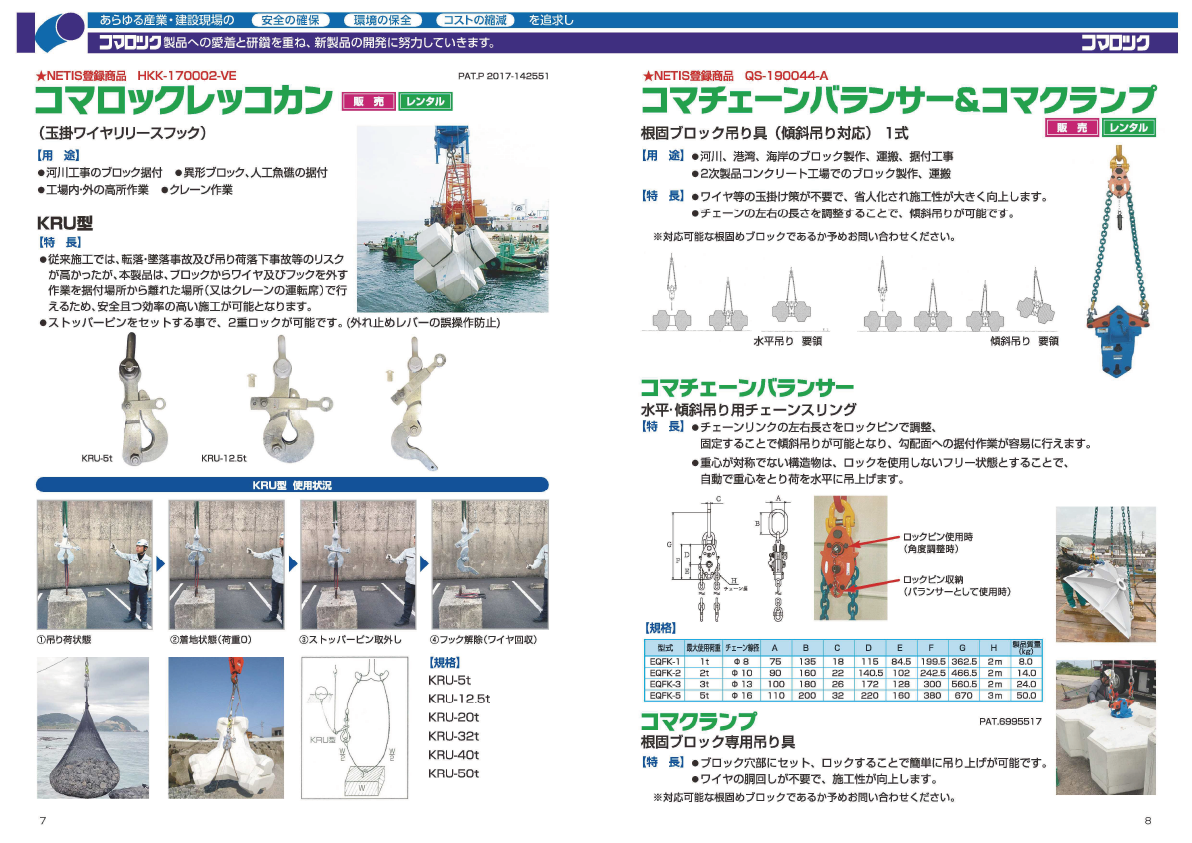The image size is (1192, 843).
Task: Click page number 7 at bottom left
Action: (43, 820)
